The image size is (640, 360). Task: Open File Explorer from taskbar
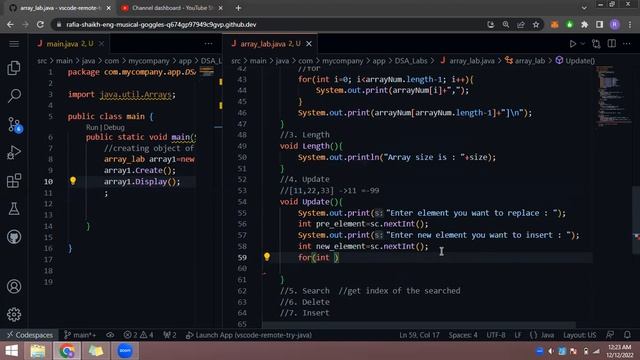[38, 351]
